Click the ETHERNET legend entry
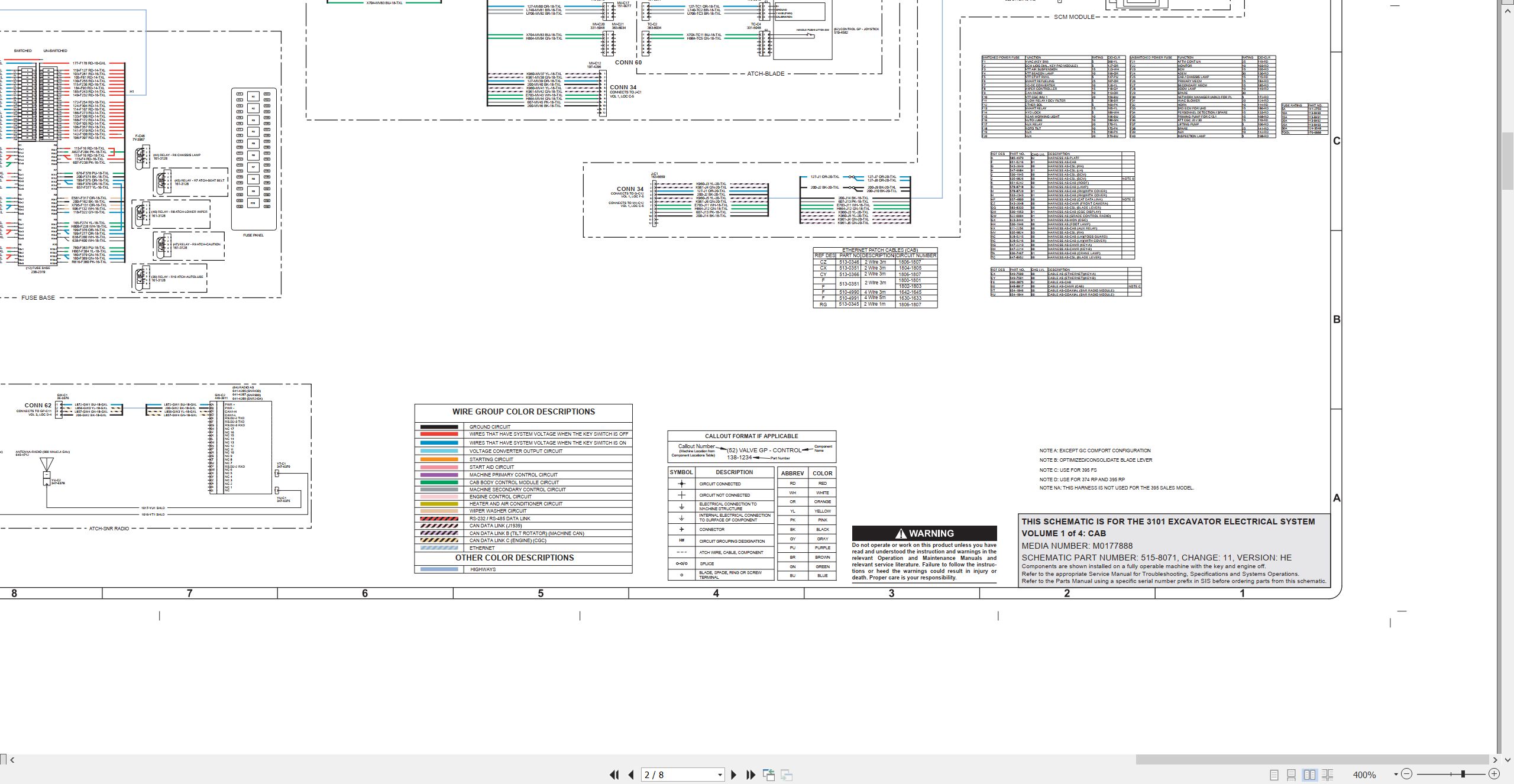1514x784 pixels. coord(482,548)
